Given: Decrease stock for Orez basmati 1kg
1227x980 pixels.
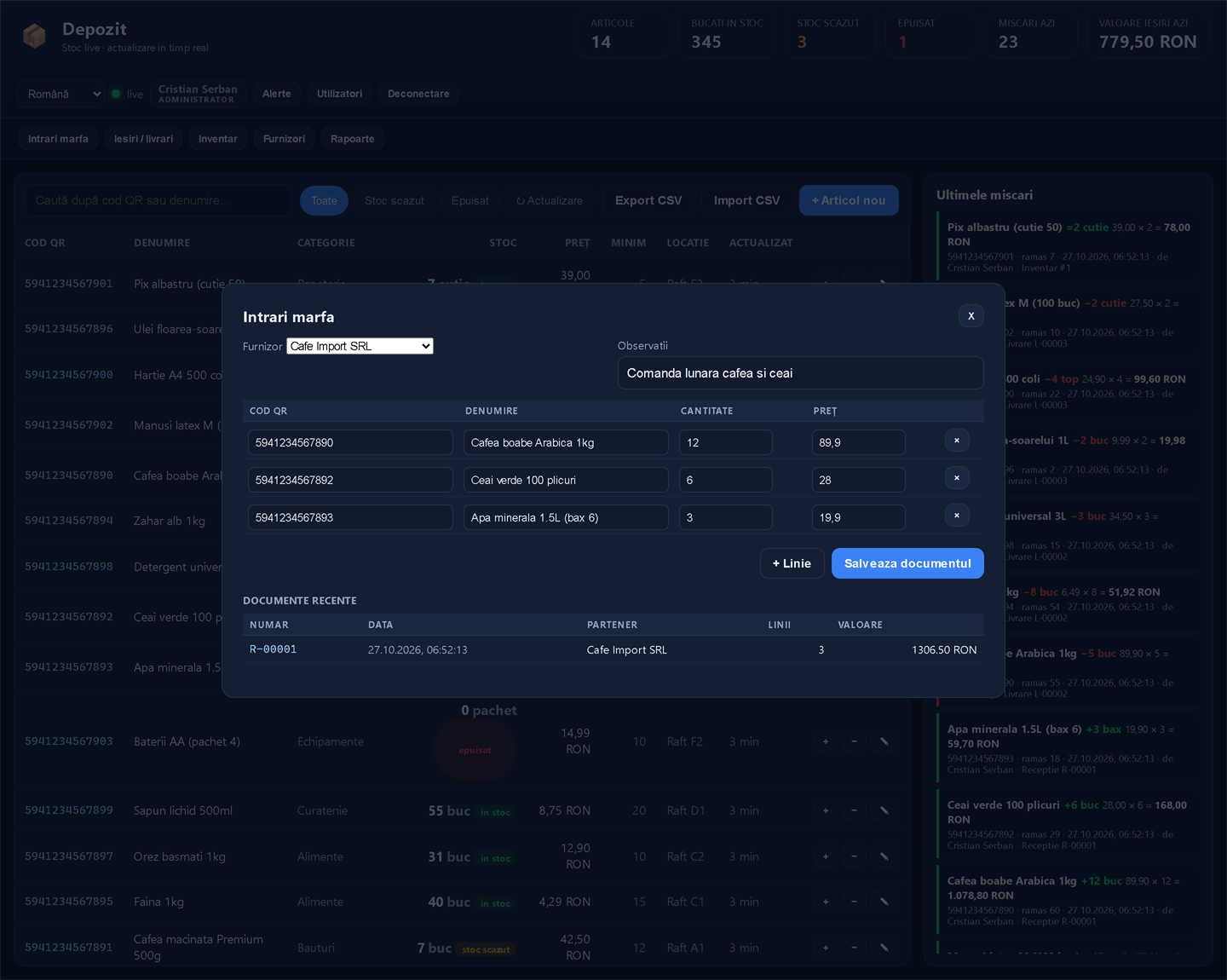Looking at the screenshot, I should click(x=855, y=856).
